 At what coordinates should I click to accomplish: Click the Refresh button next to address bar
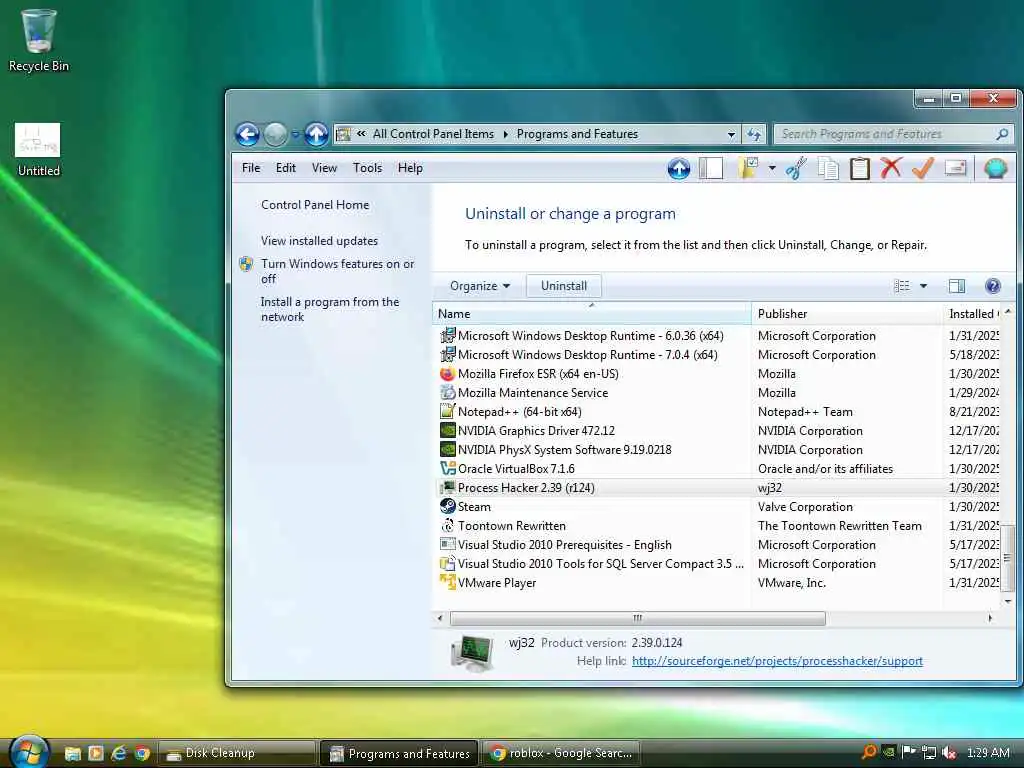coord(754,134)
